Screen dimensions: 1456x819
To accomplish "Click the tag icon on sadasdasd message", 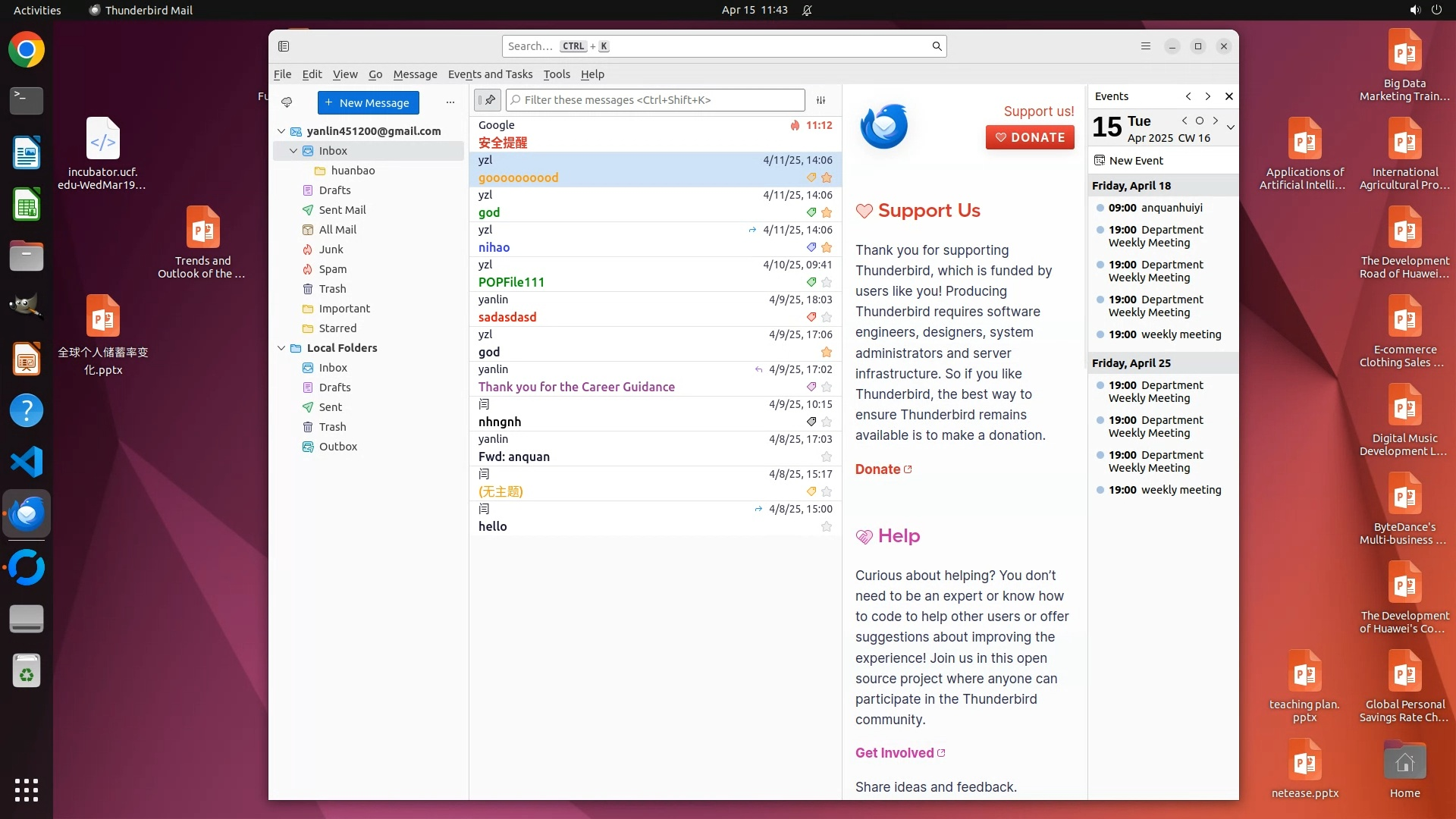I will click(811, 317).
